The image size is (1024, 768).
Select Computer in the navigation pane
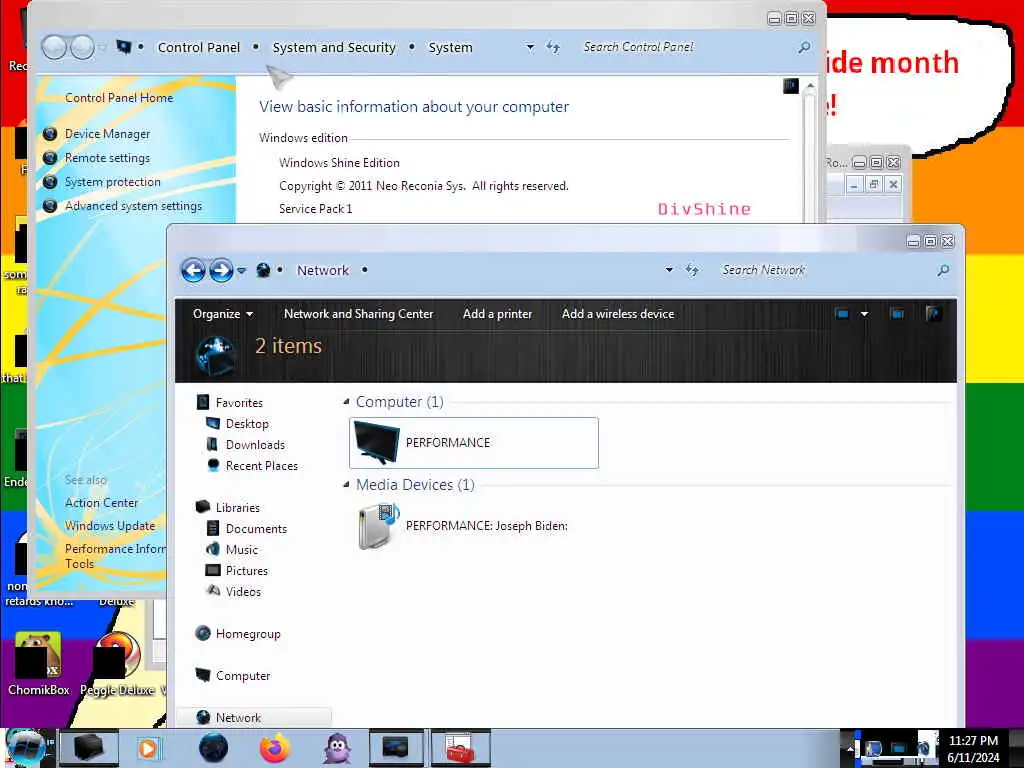click(243, 676)
